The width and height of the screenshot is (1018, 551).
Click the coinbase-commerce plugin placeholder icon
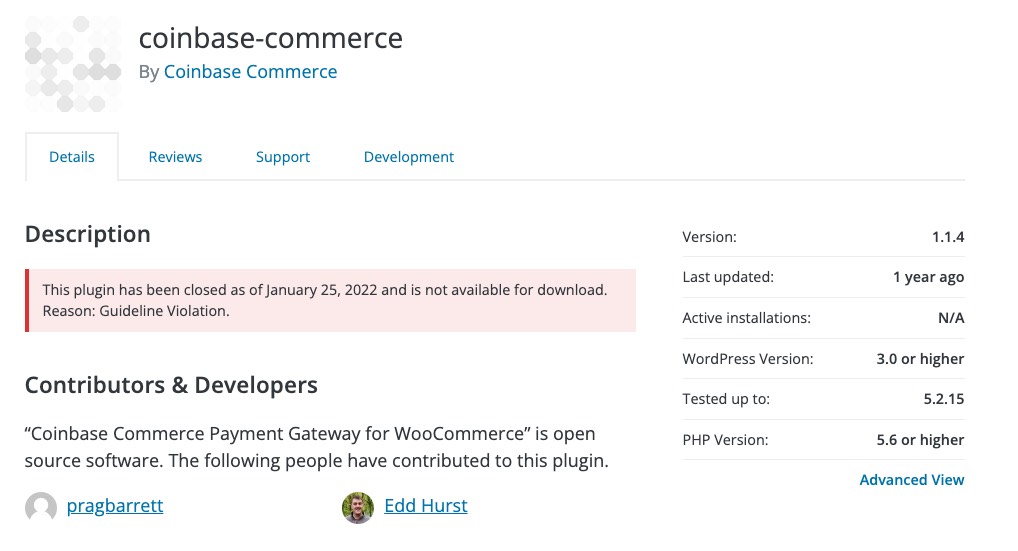point(73,64)
